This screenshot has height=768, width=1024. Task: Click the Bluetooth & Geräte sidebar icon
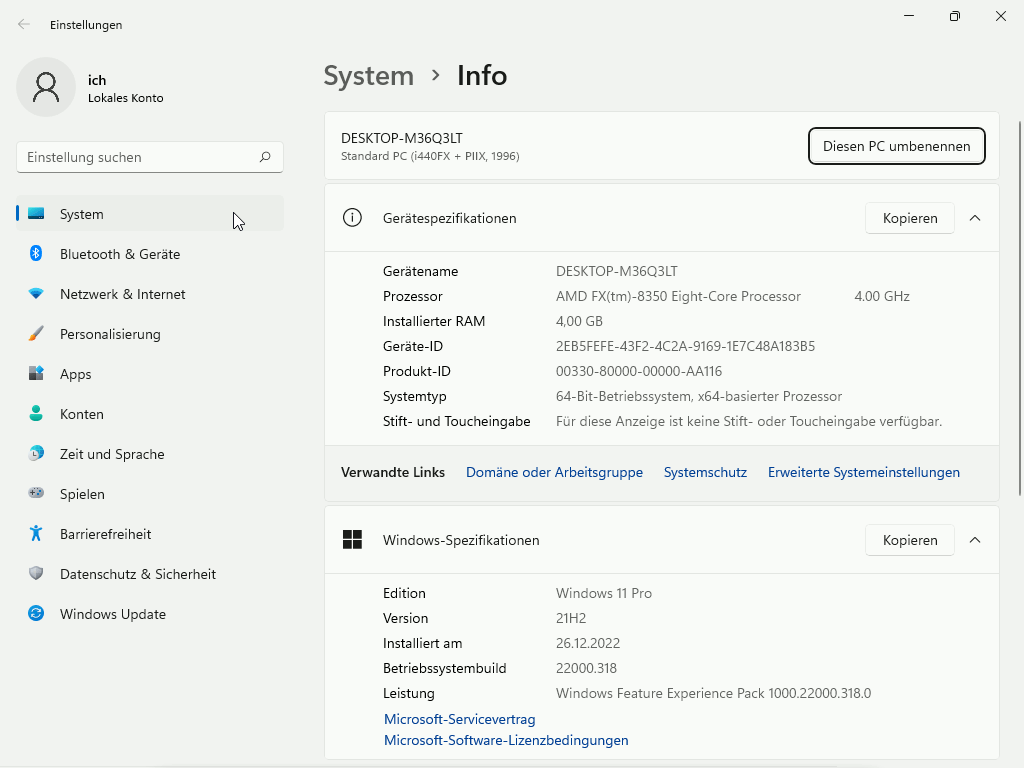pos(36,254)
